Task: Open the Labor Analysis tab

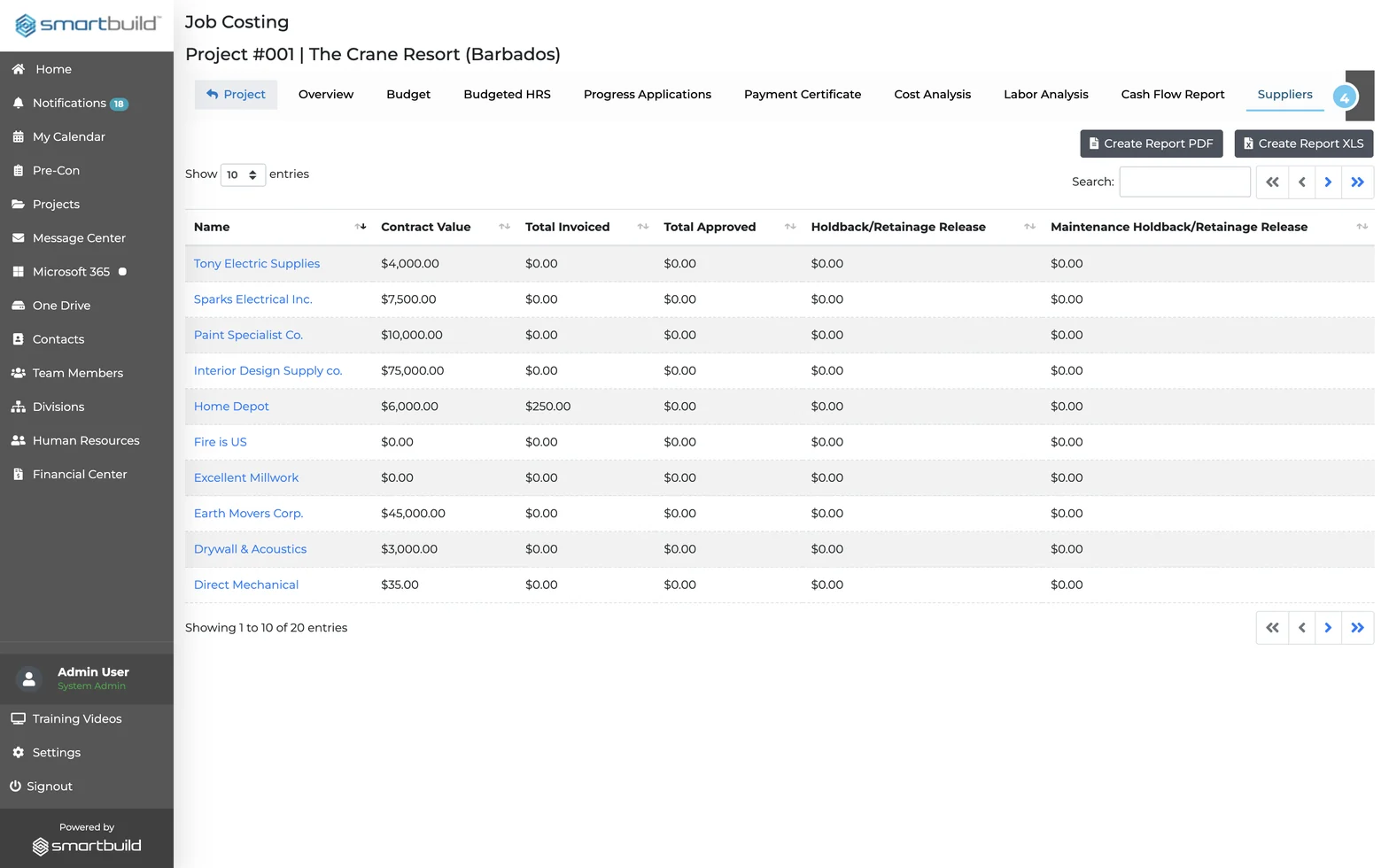Action: (1045, 95)
